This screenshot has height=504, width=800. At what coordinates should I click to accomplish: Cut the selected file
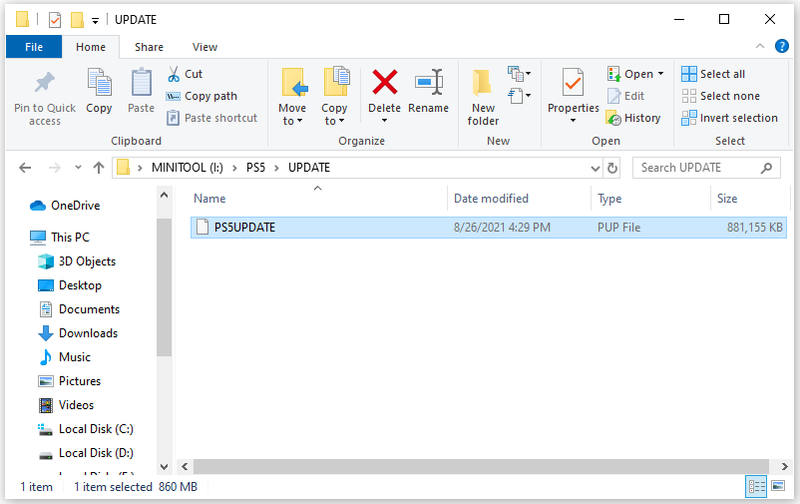pos(185,74)
